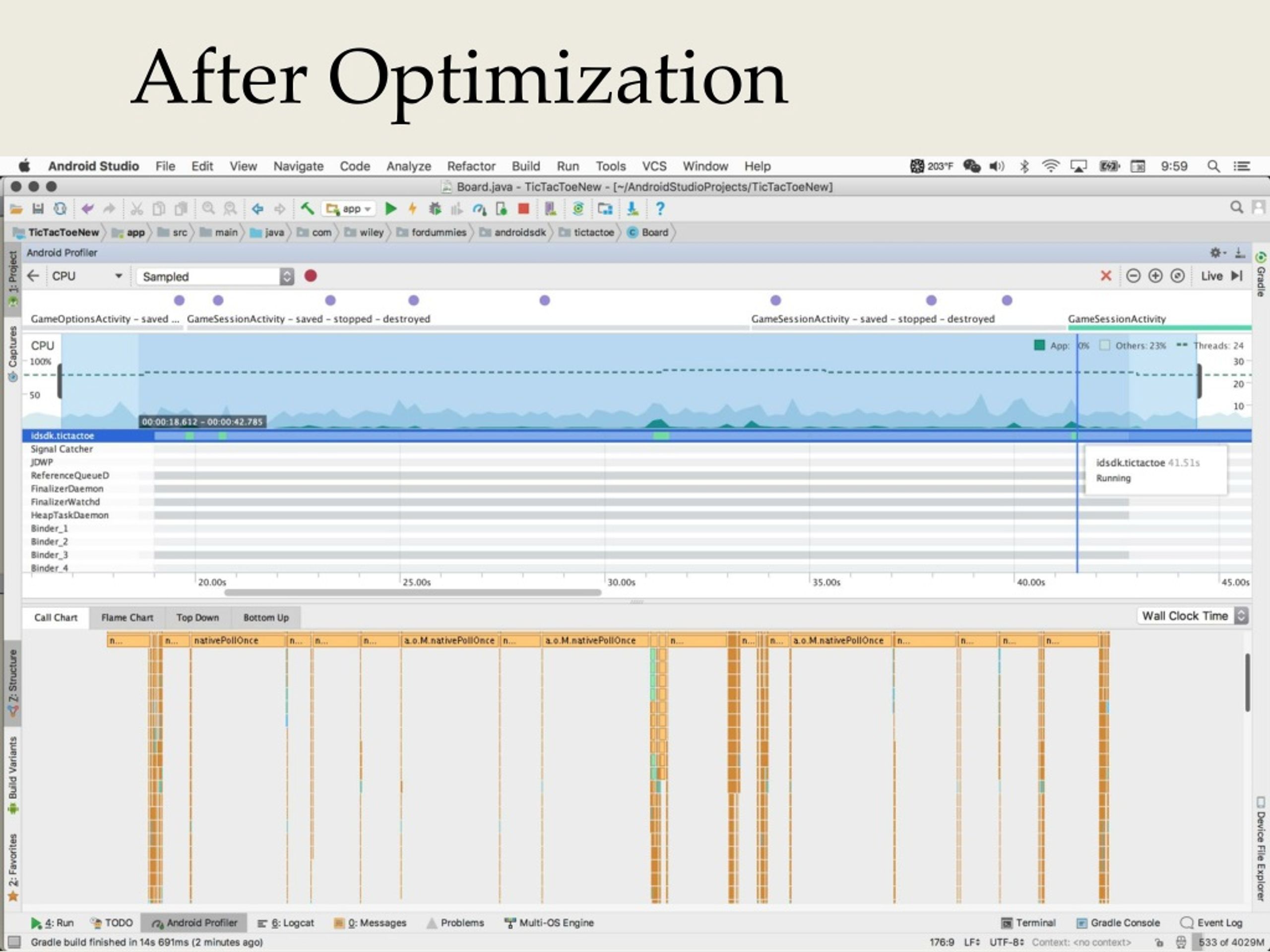Toggle the Gradle side panel tab
Viewport: 1270px width, 952px height.
(x=1261, y=274)
